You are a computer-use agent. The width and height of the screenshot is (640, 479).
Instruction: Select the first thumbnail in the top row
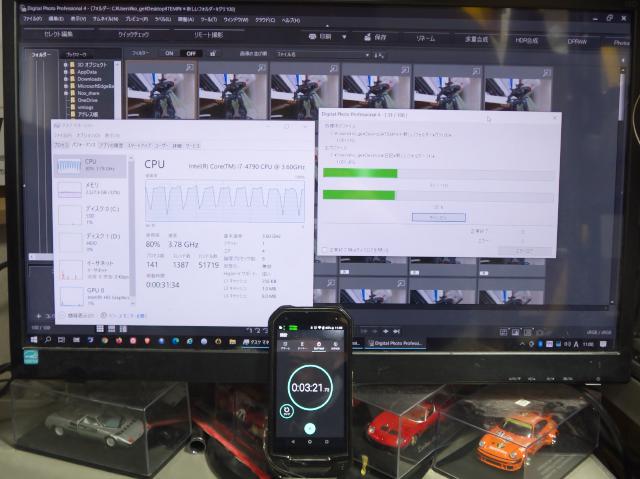pos(162,91)
